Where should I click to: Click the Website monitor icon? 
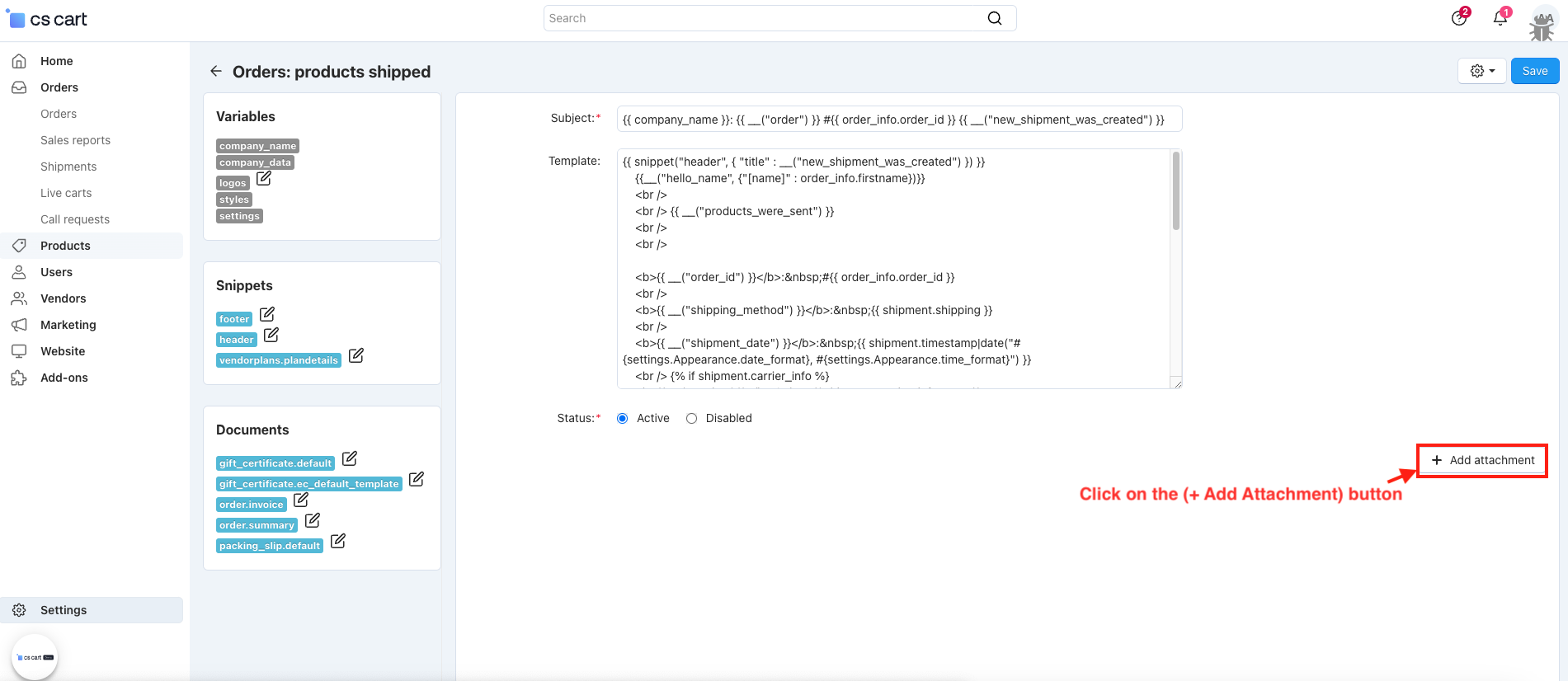19,351
